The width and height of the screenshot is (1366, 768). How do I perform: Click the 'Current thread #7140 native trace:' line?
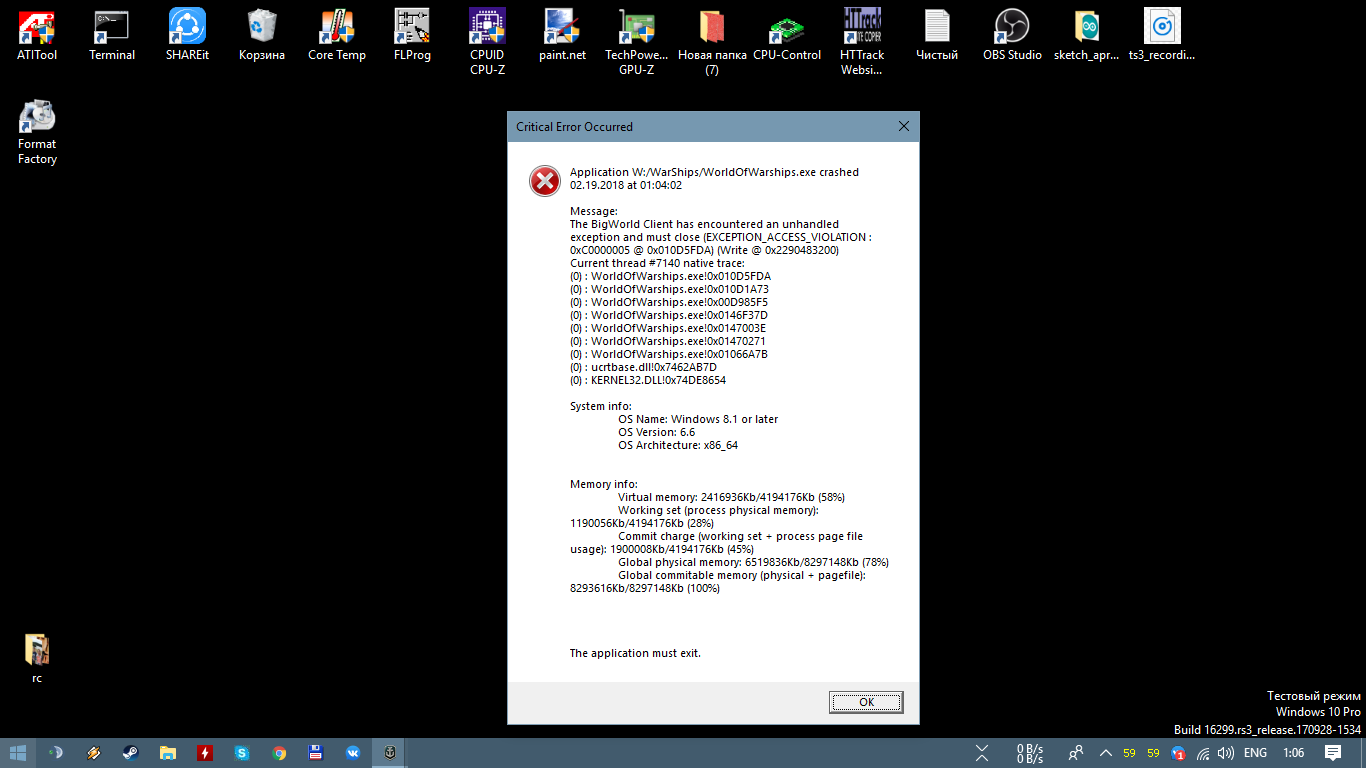tap(657, 263)
